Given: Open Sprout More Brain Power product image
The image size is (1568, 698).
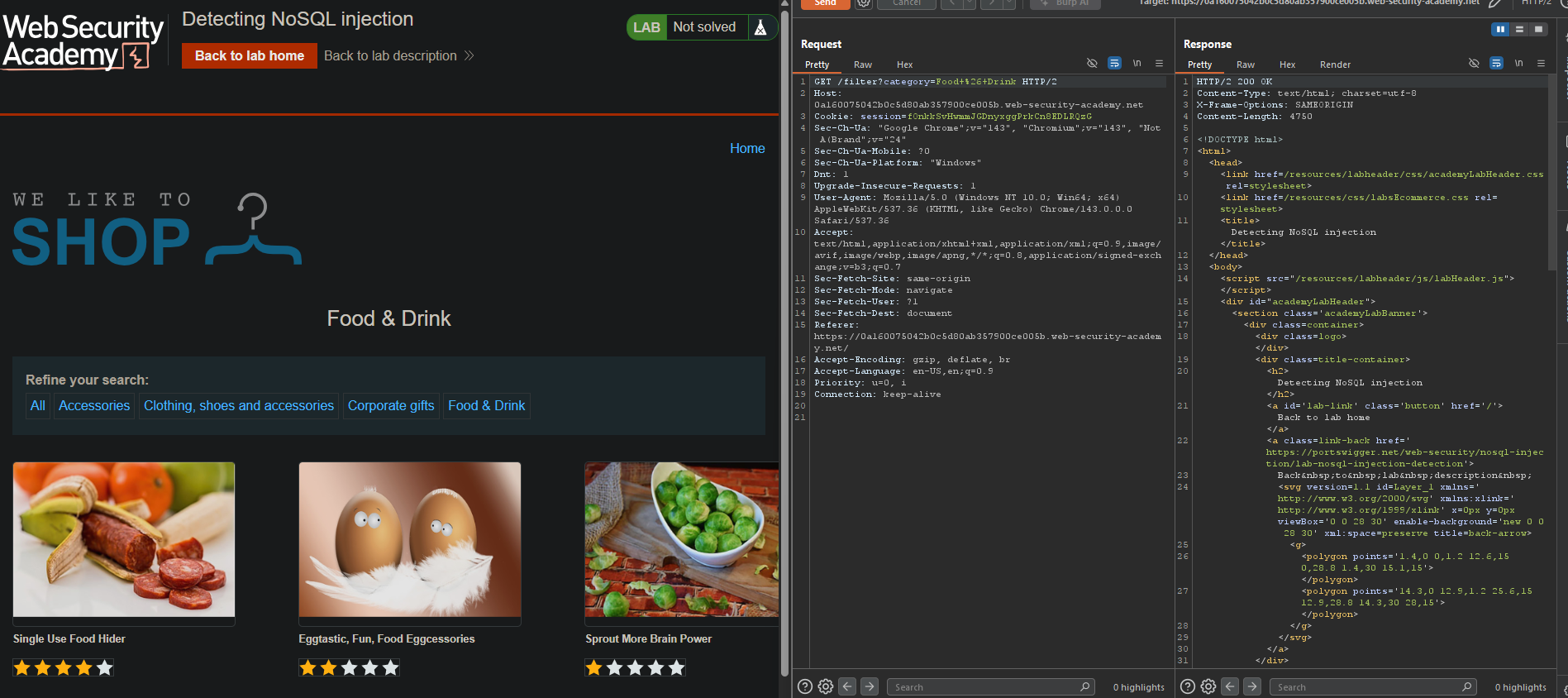Looking at the screenshot, I should coord(682,540).
